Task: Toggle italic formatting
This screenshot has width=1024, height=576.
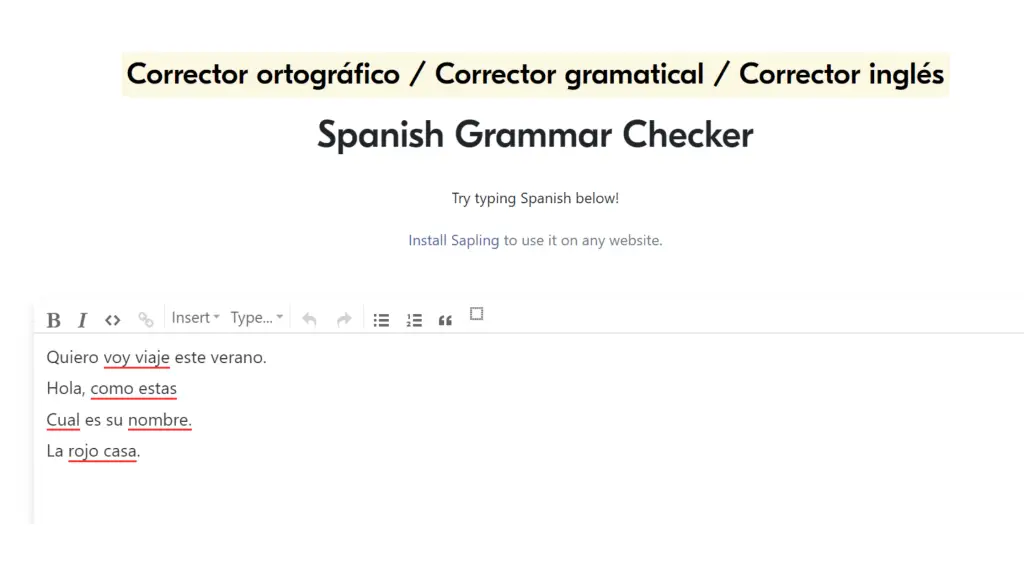Action: [x=82, y=319]
